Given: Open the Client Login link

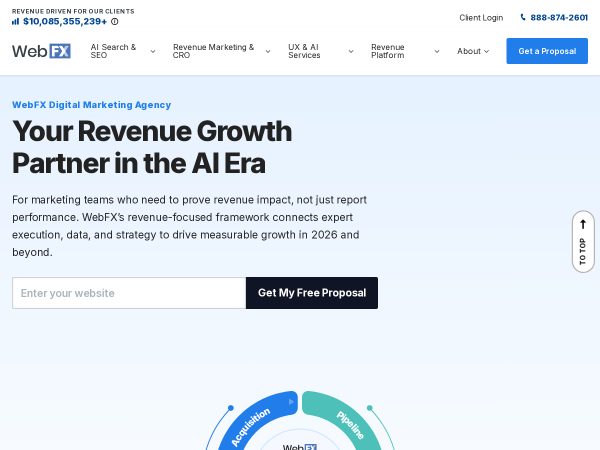Looking at the screenshot, I should tap(481, 18).
